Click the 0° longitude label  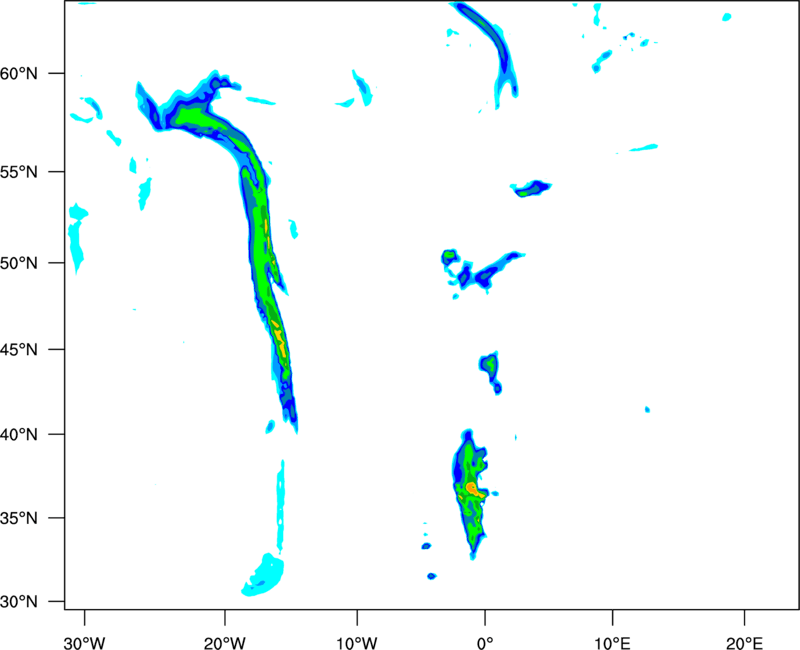click(x=485, y=643)
